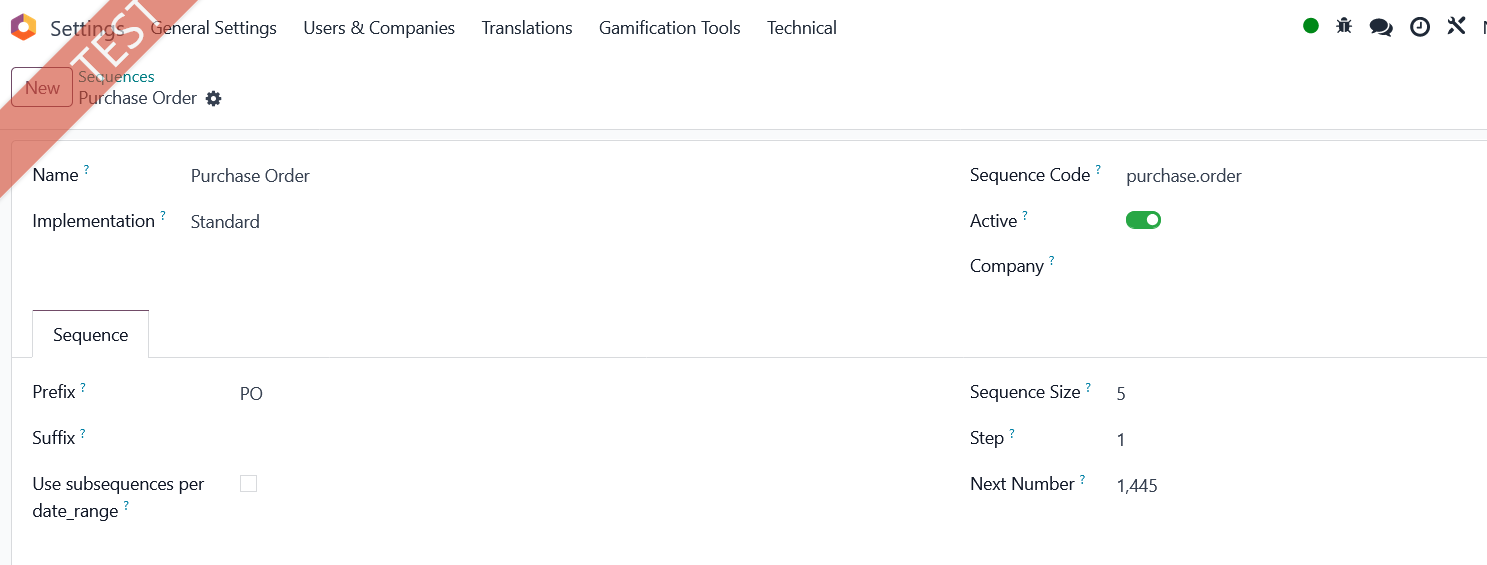Open the Translations menu
This screenshot has height=565, width=1487.
527,28
